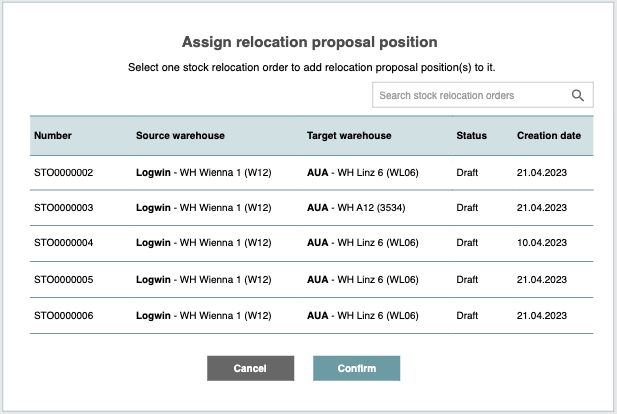Select order STO0000002 row
The height and width of the screenshot is (414, 617).
click(x=63, y=172)
